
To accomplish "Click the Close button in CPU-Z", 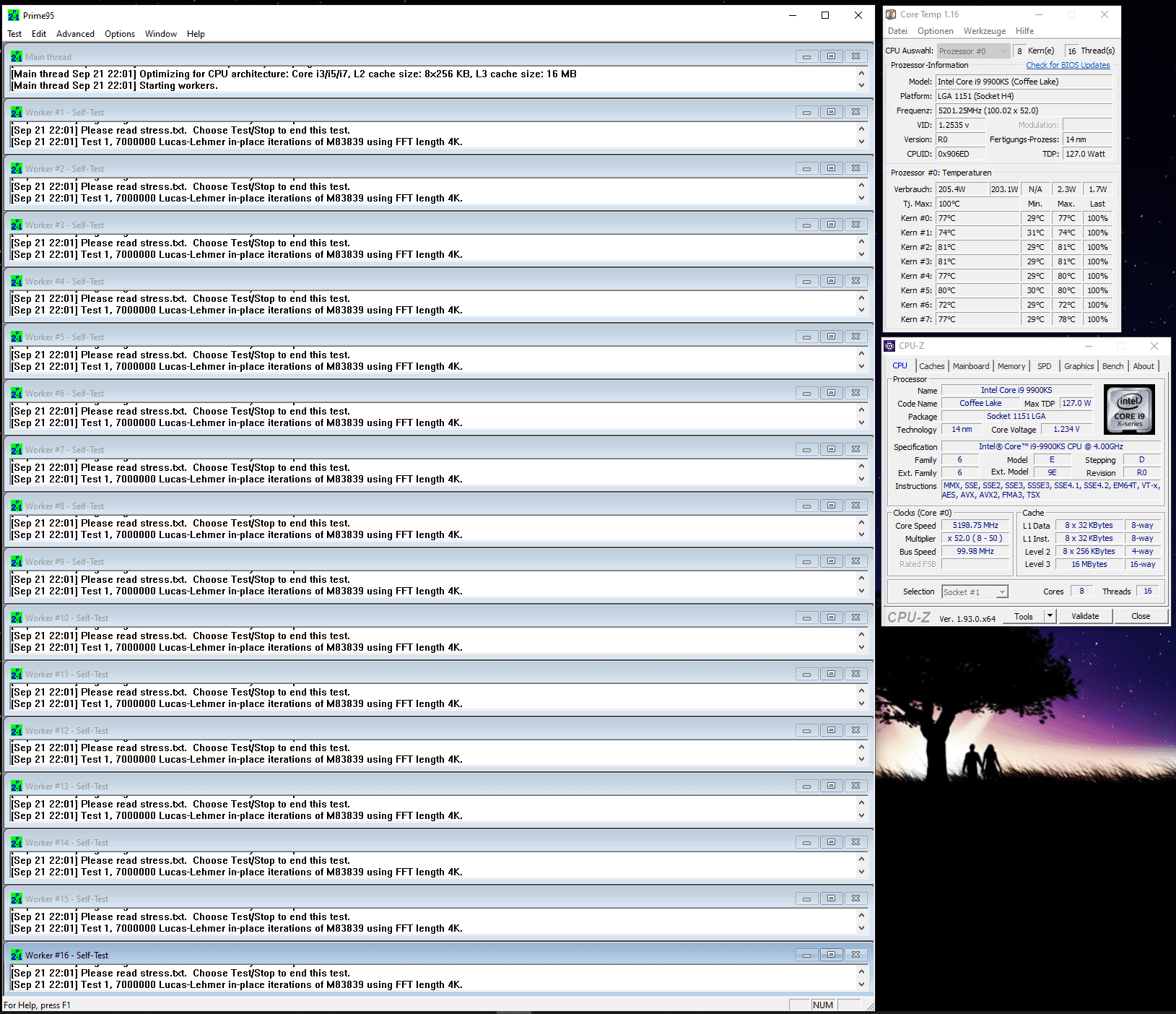I will pos(1141,616).
